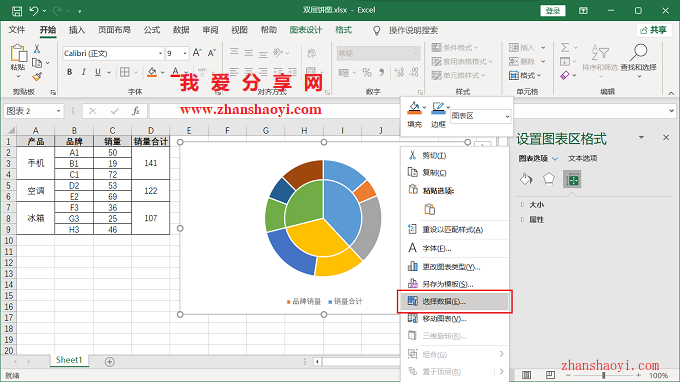Image resolution: width=680 pixels, height=382 pixels.
Task: Click the 共享 share button
Action: (x=654, y=30)
